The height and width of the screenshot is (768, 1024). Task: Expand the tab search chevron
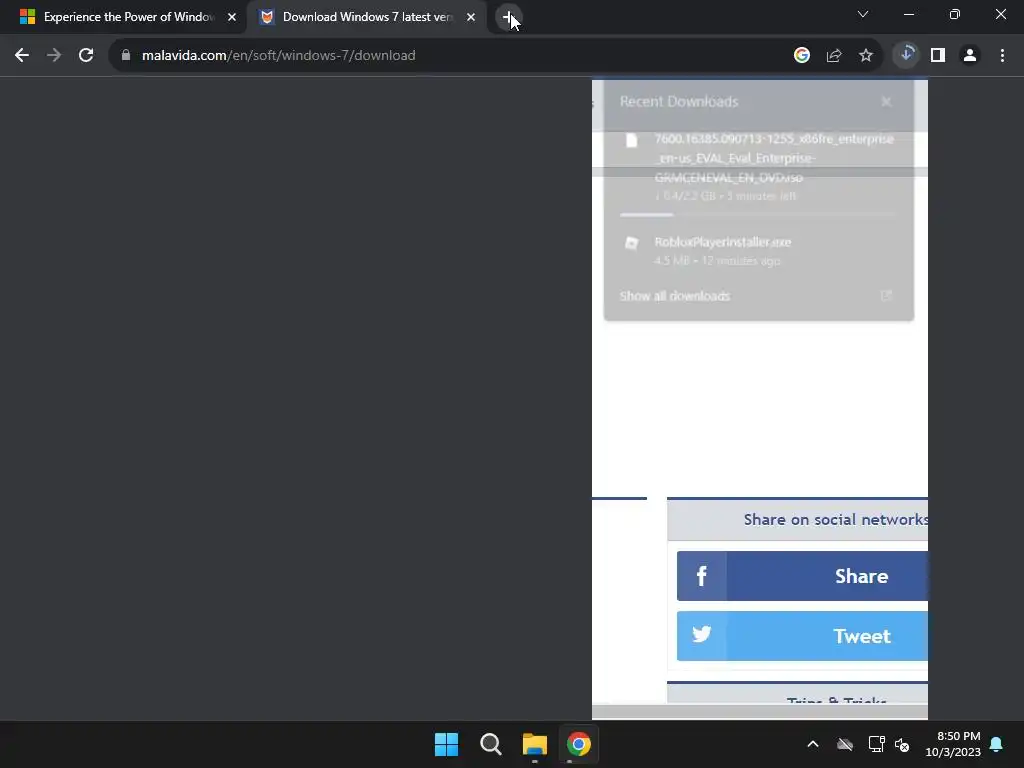coord(863,14)
